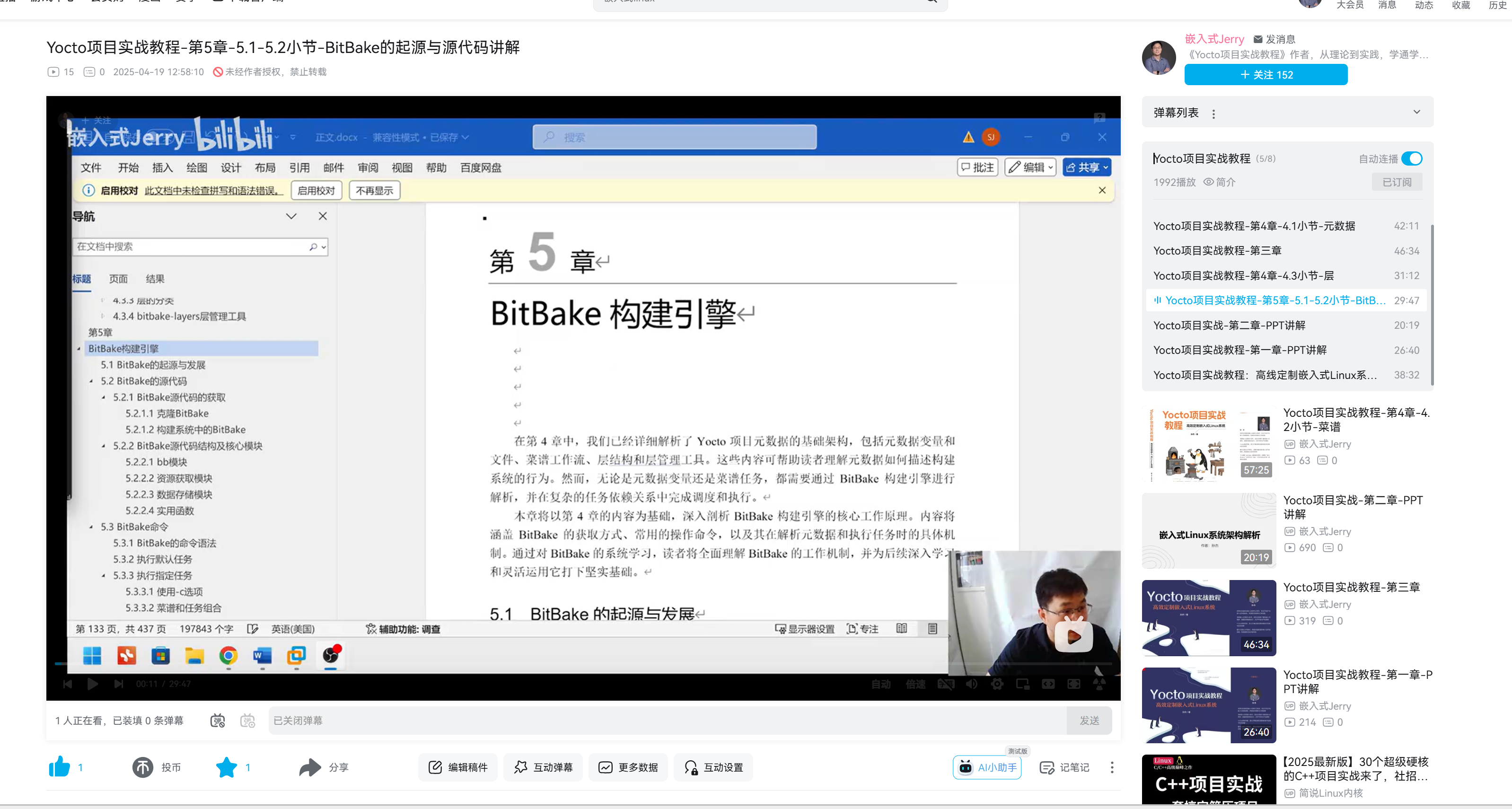Screen dimensions: 1512x809
Task: Expand the 弹幕列表 panel chevron
Action: (1416, 112)
